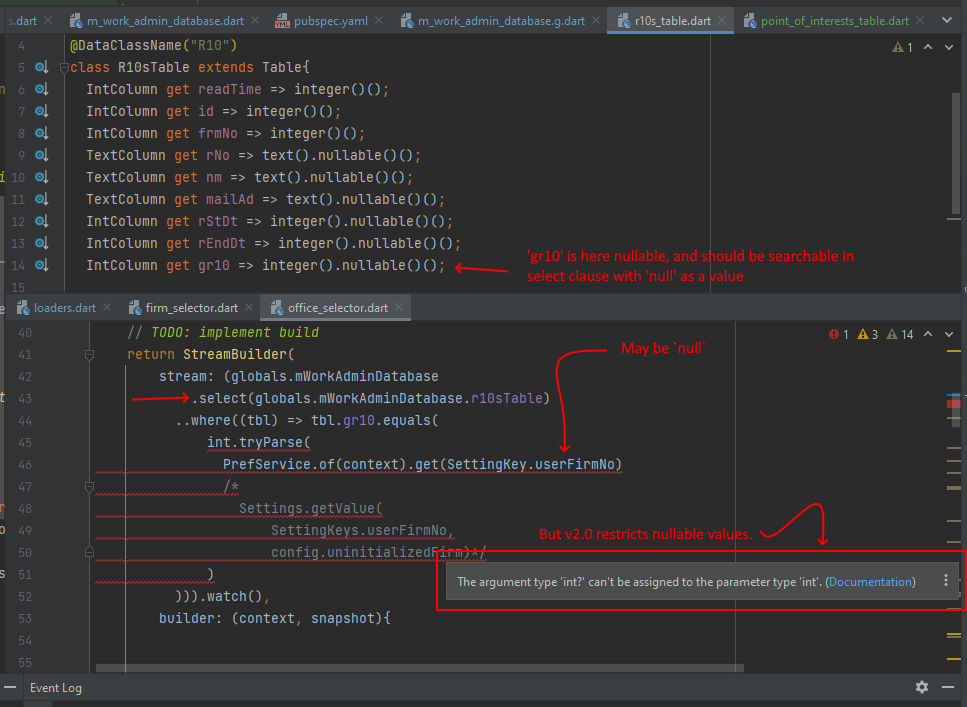Image resolution: width=967 pixels, height=707 pixels.
Task: Click the override gutter icon on line 14
Action: tap(42, 265)
